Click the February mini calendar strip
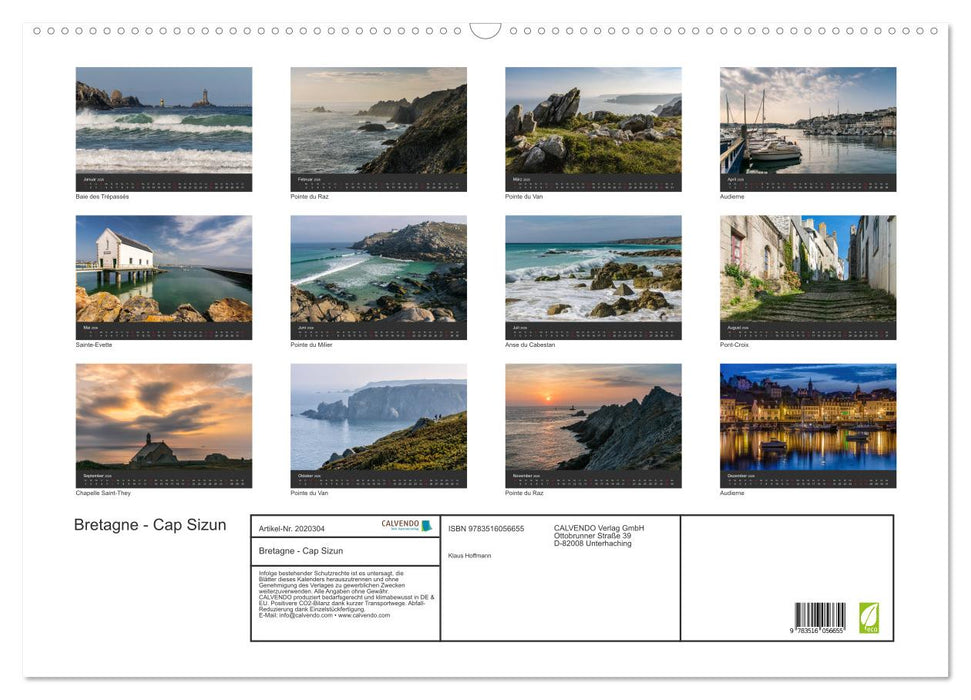The width and height of the screenshot is (971, 700). [x=378, y=179]
